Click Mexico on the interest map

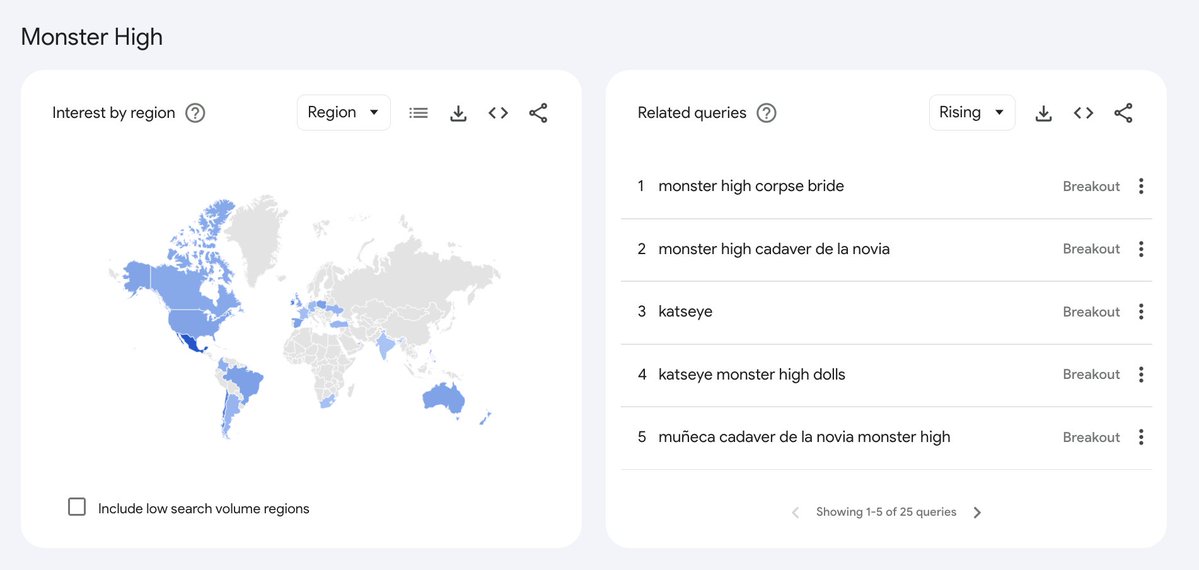coord(191,345)
